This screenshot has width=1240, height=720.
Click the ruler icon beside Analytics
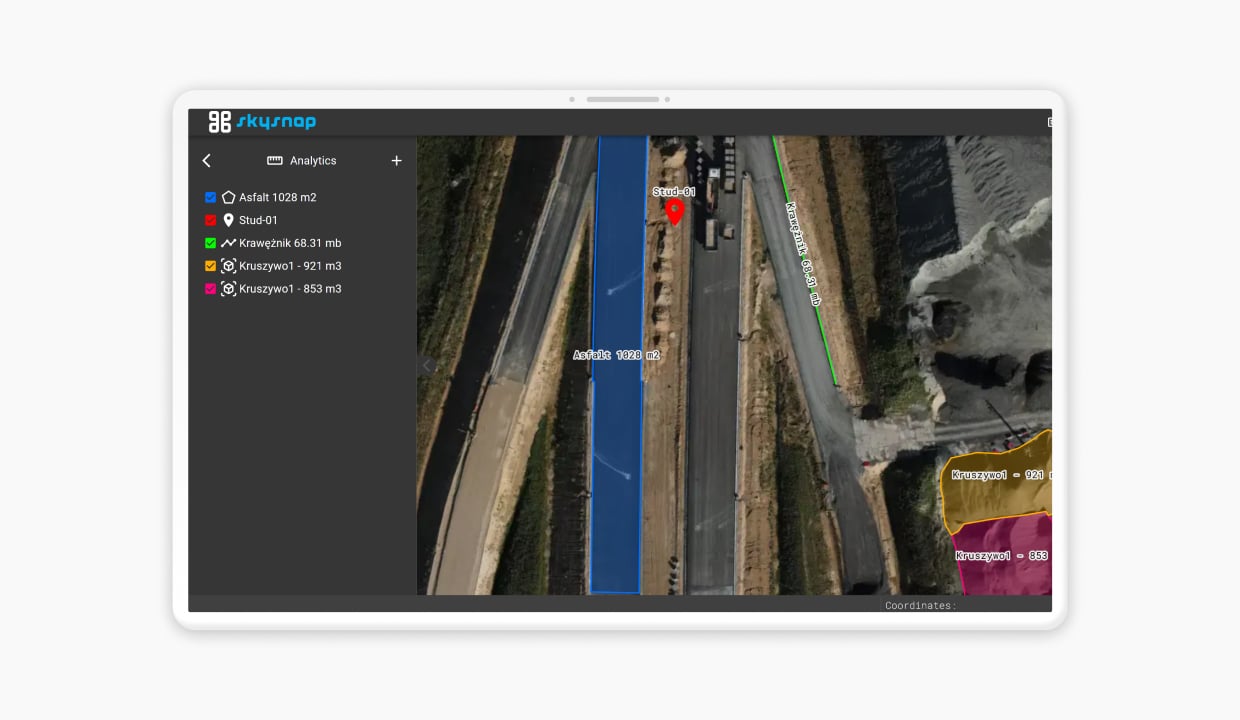tap(275, 161)
